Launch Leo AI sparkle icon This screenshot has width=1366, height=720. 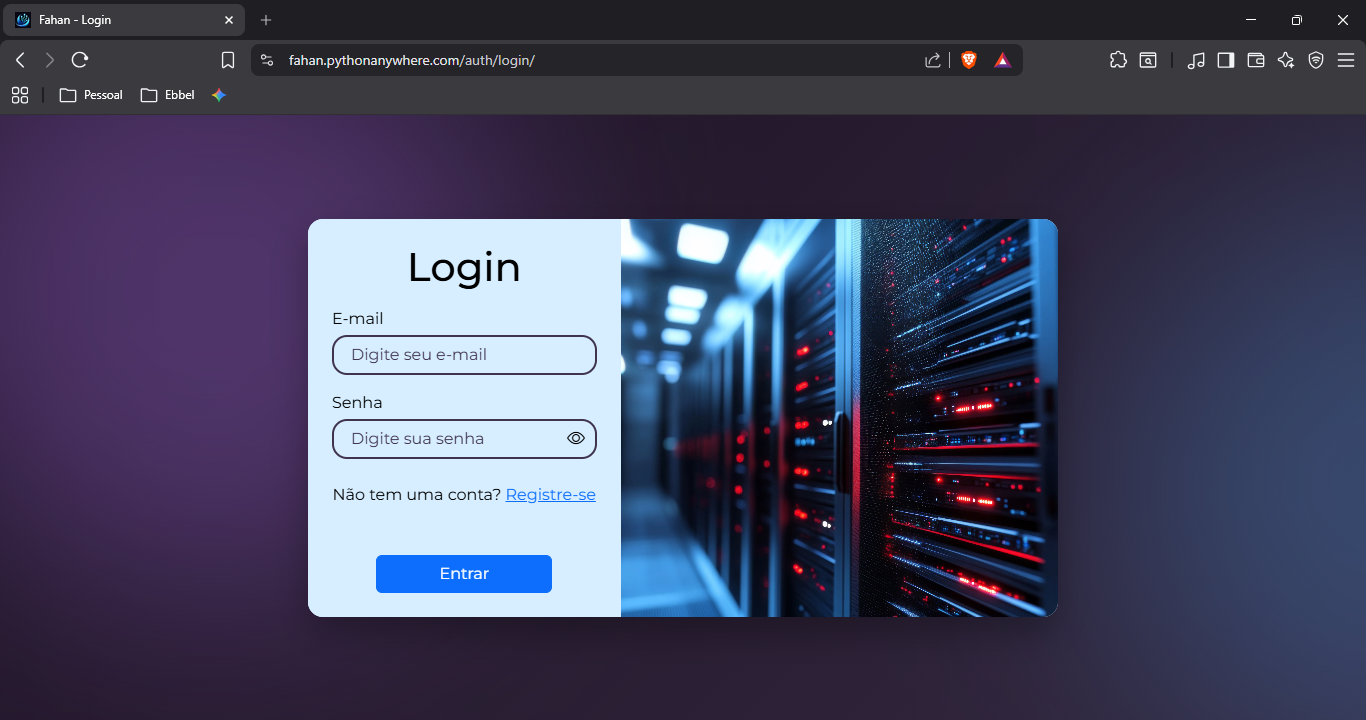point(1286,60)
